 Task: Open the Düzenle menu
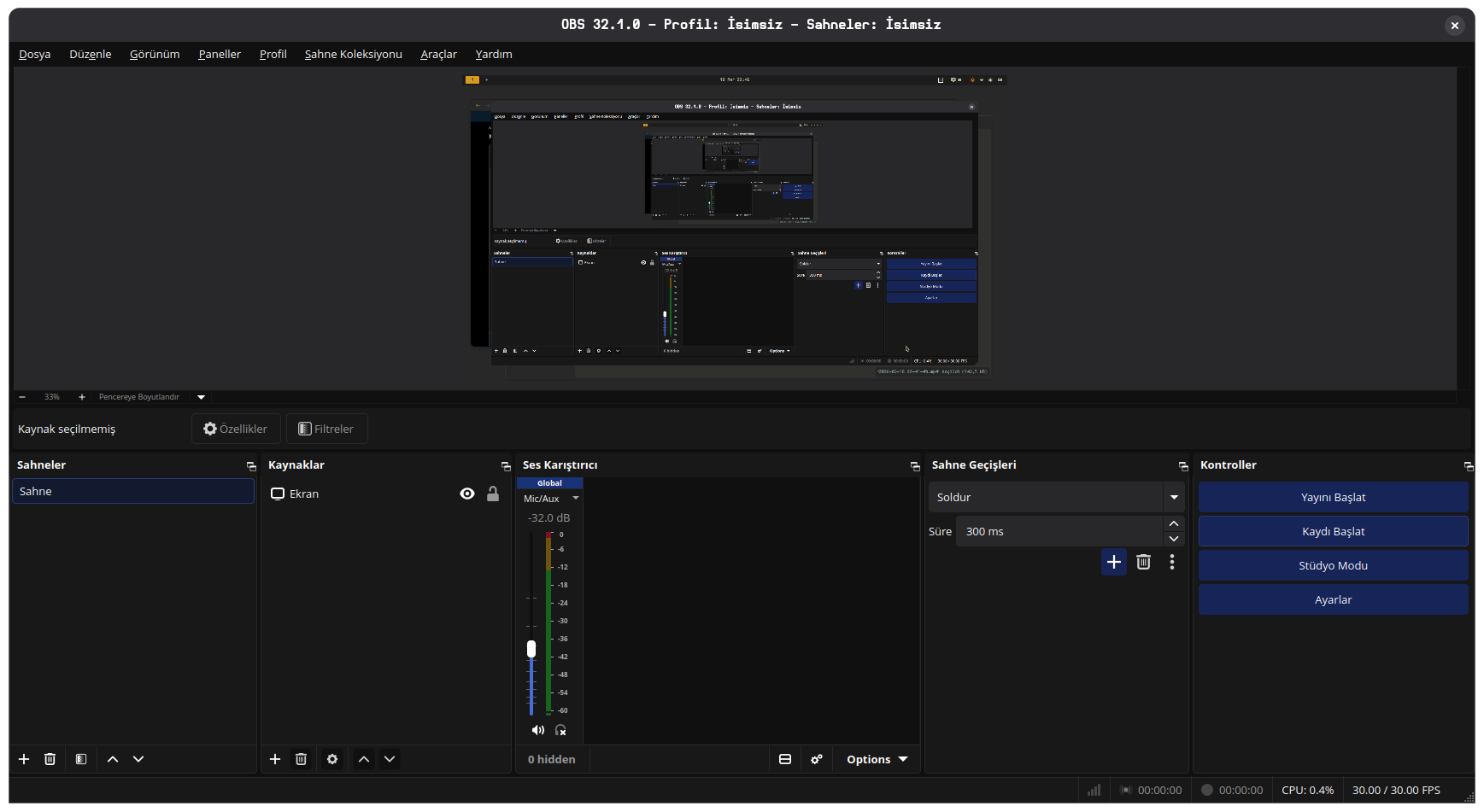coord(91,54)
